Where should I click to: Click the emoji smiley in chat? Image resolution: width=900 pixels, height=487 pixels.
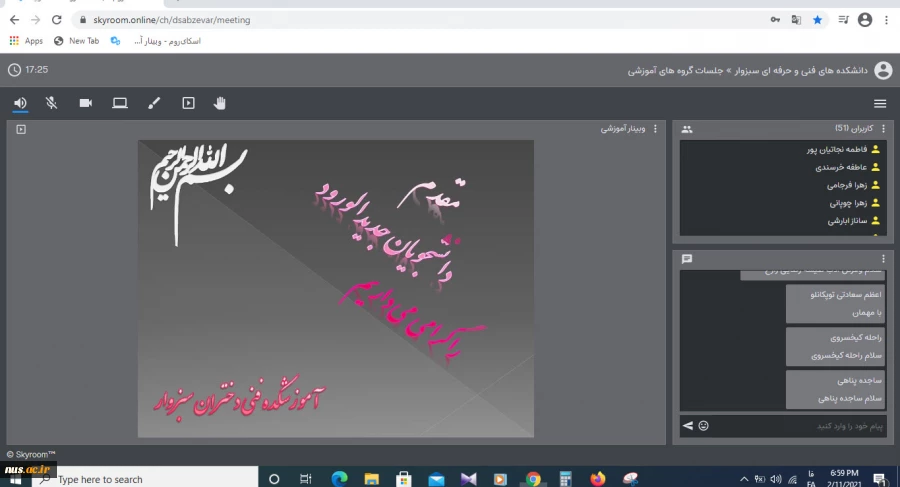coord(703,426)
